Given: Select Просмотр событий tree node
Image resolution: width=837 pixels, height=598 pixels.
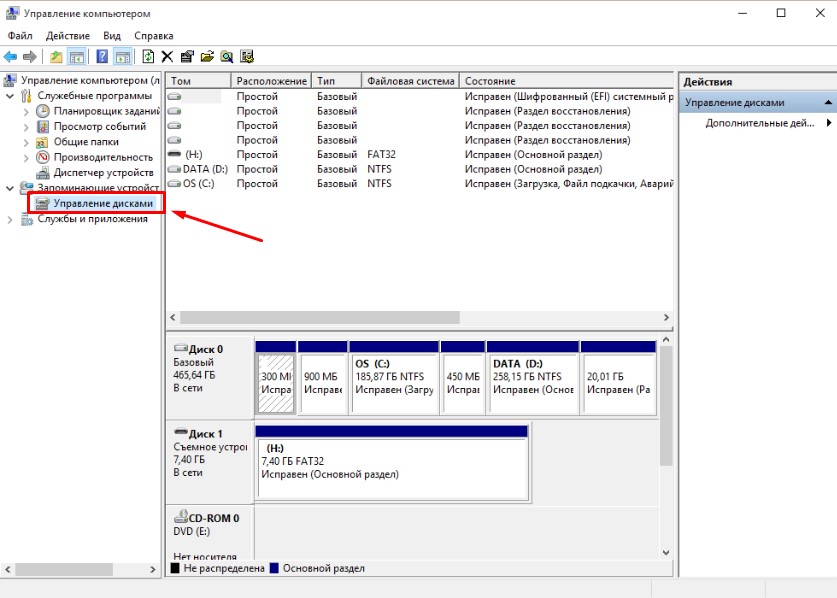Looking at the screenshot, I should pos(99,127).
